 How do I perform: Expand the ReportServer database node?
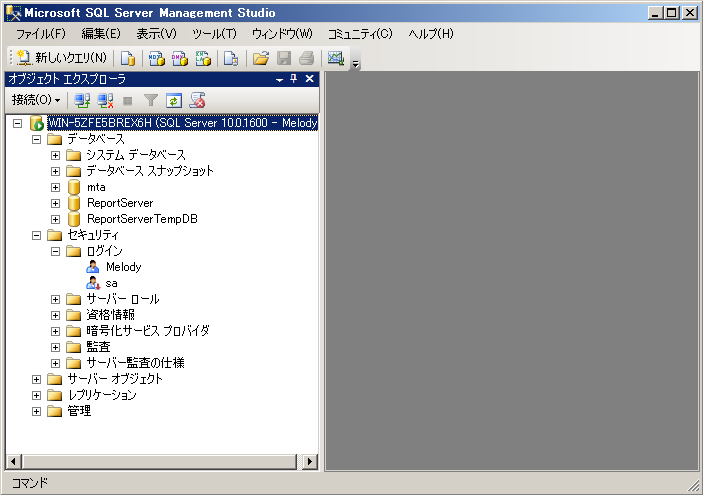[55, 203]
